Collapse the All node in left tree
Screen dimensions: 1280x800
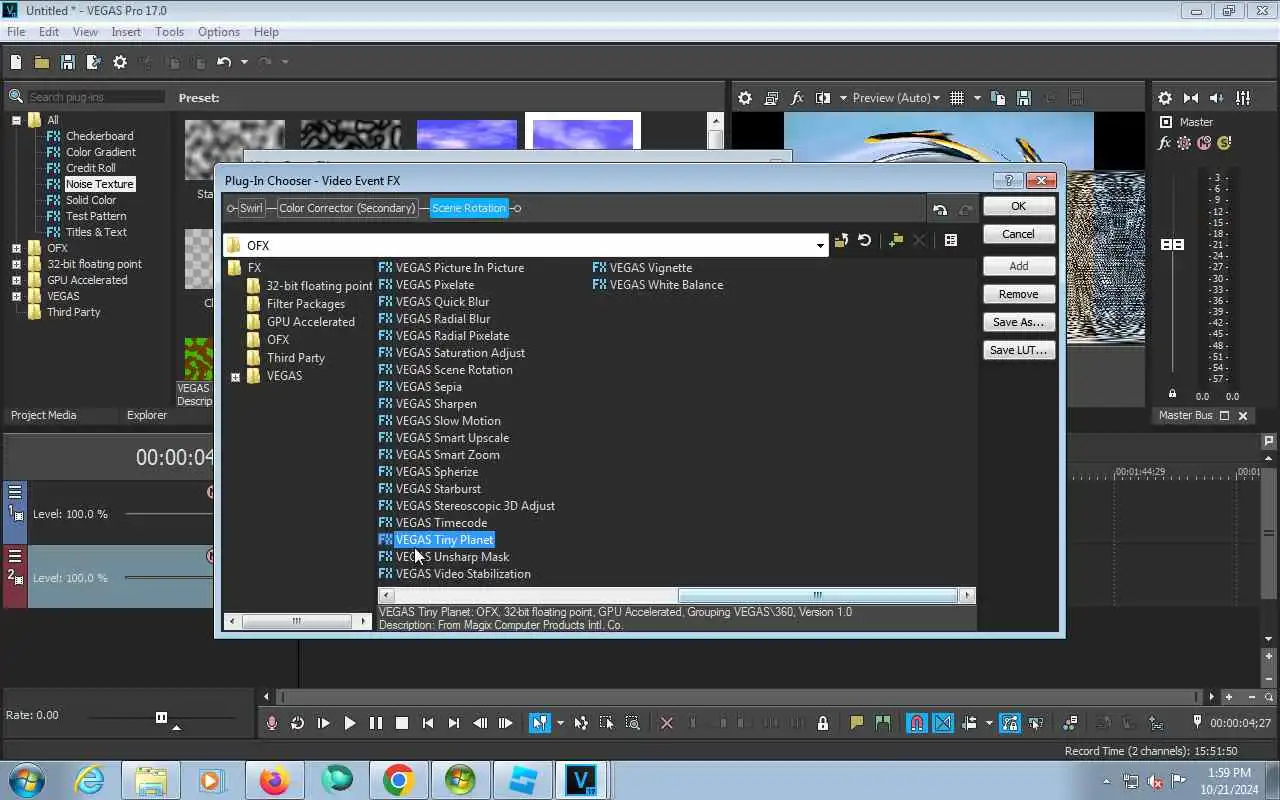pyautogui.click(x=16, y=120)
